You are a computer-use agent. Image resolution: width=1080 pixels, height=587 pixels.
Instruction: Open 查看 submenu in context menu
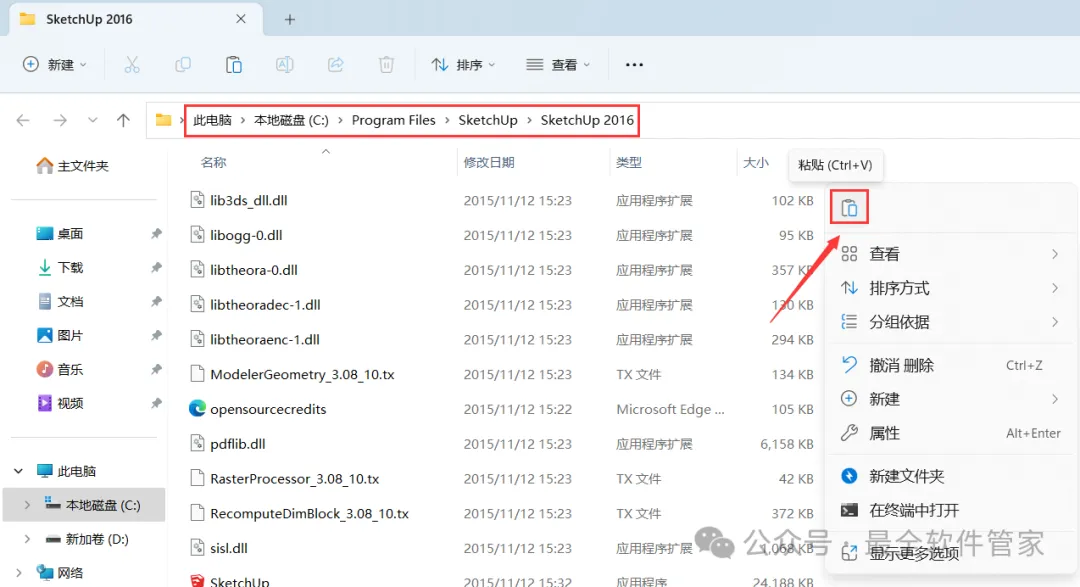[950, 254]
